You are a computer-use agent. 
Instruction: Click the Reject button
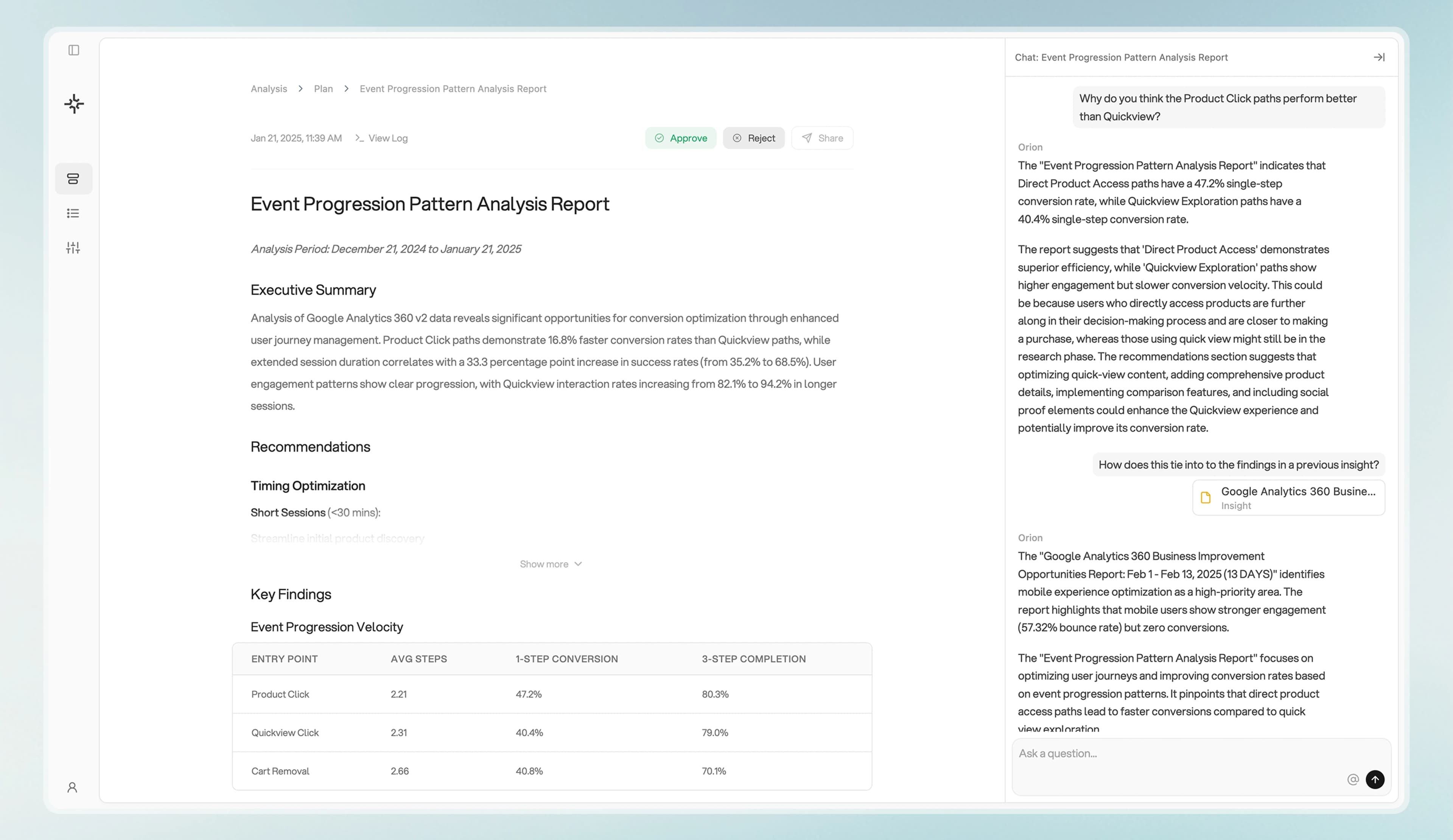click(x=754, y=138)
